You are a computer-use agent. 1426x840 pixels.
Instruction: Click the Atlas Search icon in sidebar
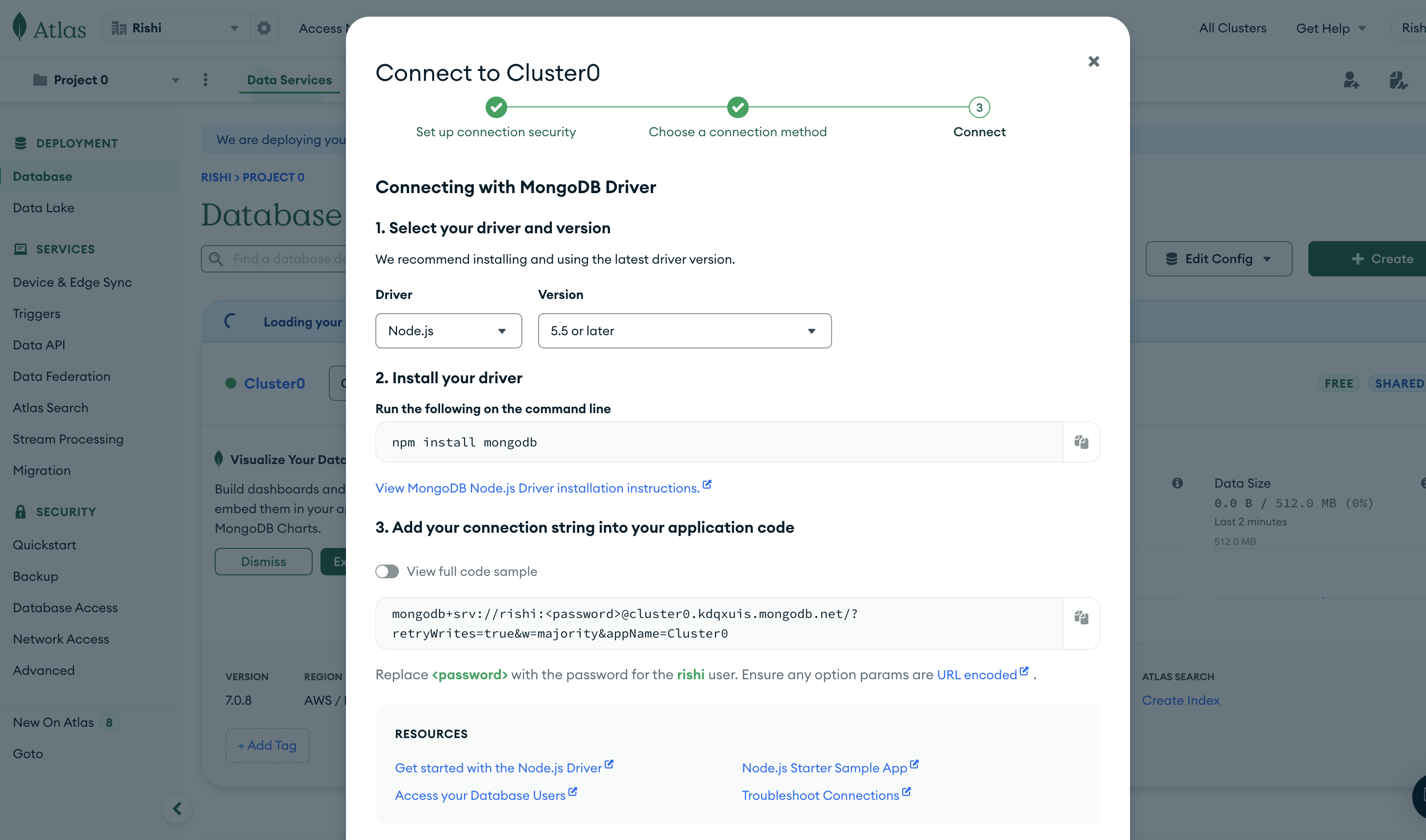point(50,407)
